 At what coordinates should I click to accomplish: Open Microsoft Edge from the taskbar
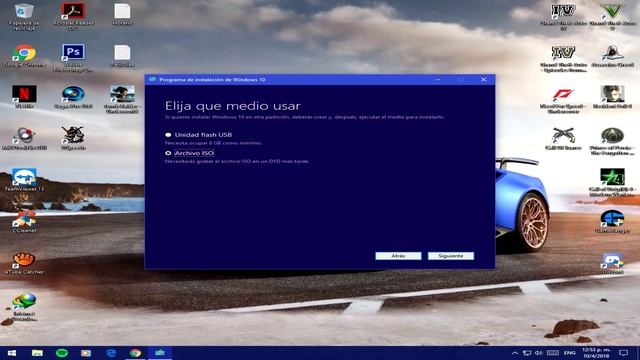[x=111, y=353]
